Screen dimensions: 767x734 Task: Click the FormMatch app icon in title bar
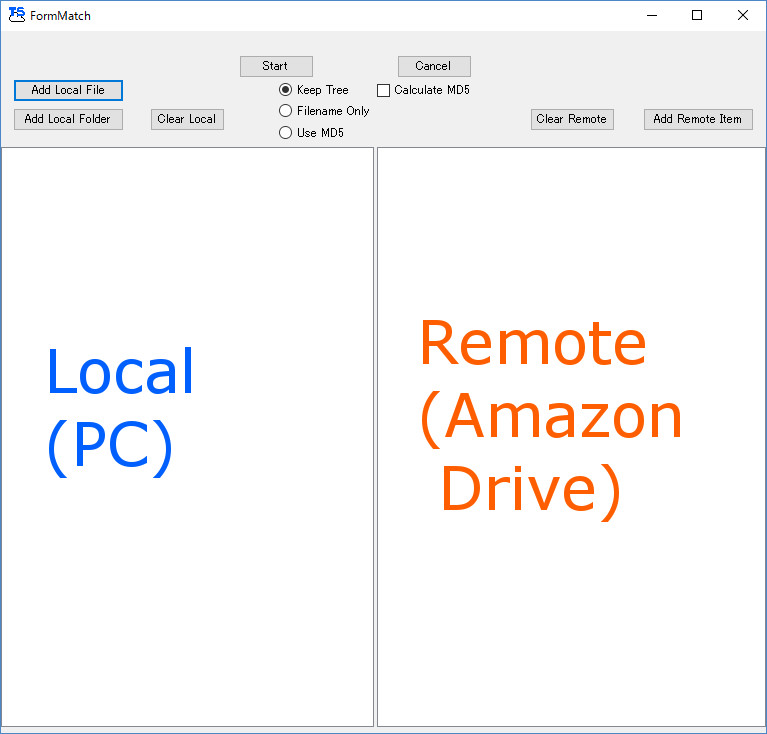point(16,15)
